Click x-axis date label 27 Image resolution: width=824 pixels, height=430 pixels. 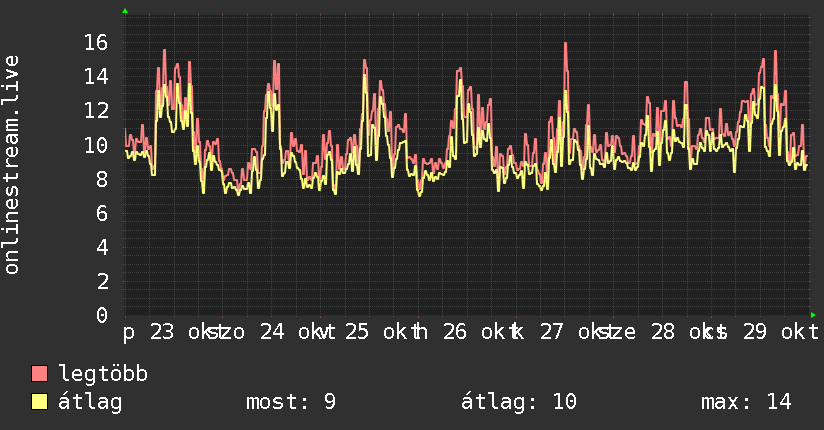552,332
